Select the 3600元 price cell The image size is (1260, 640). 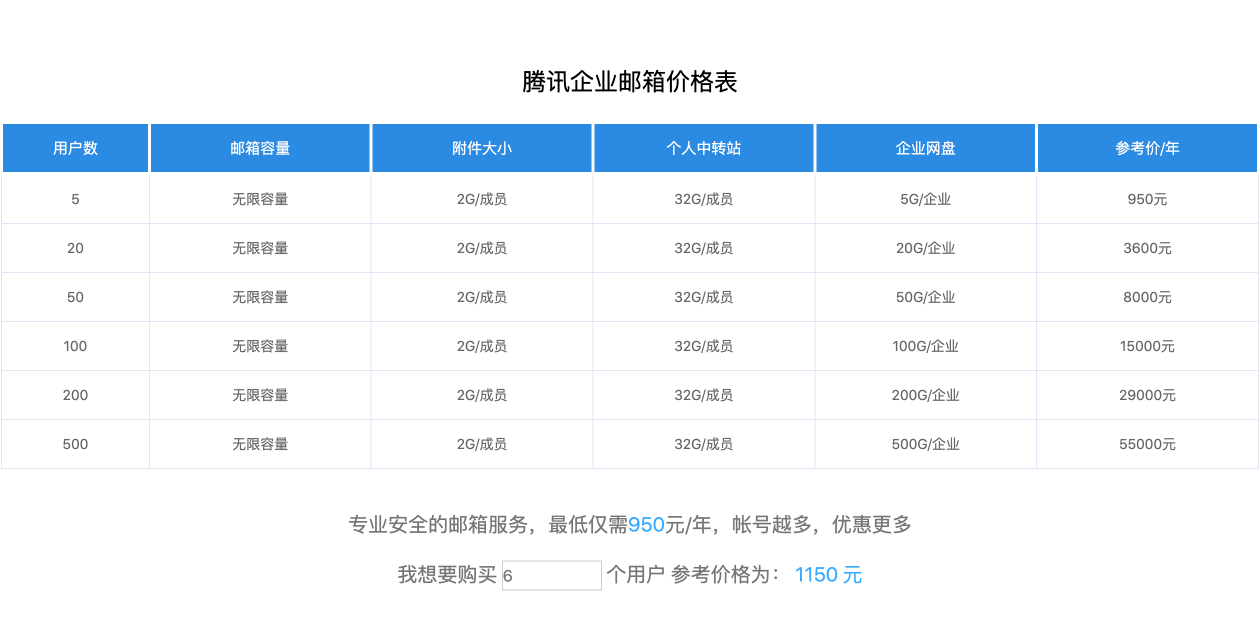click(1147, 248)
